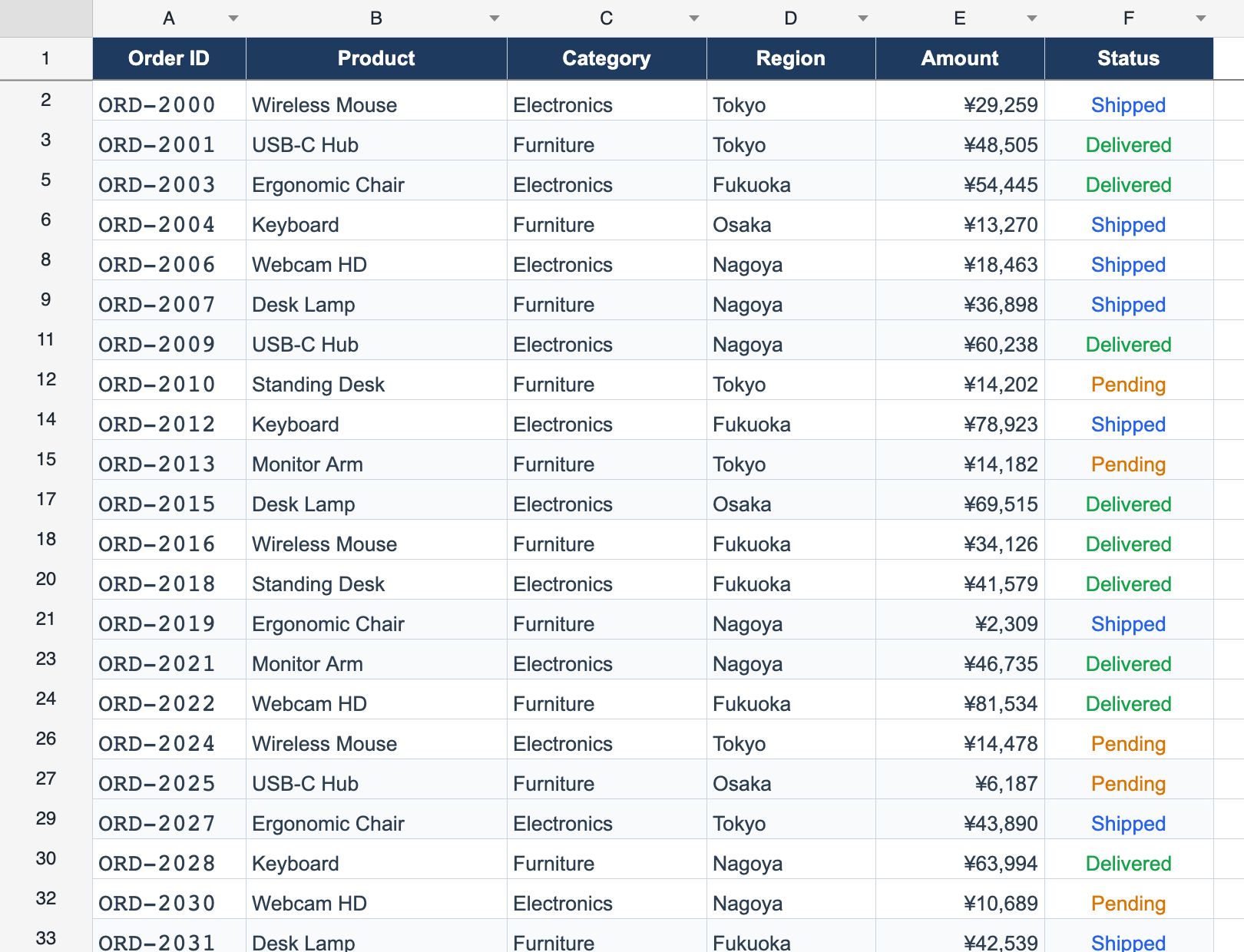Open column C filter dropdown arrow
Image resolution: width=1244 pixels, height=952 pixels.
click(694, 18)
